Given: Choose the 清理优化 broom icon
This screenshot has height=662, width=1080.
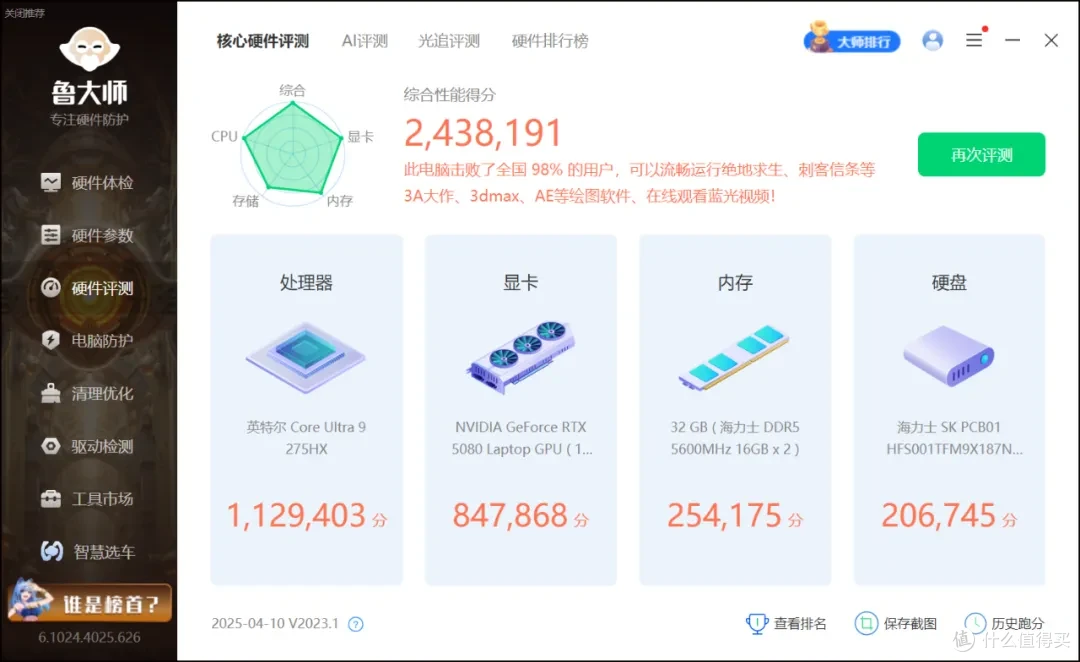Looking at the screenshot, I should coord(50,393).
